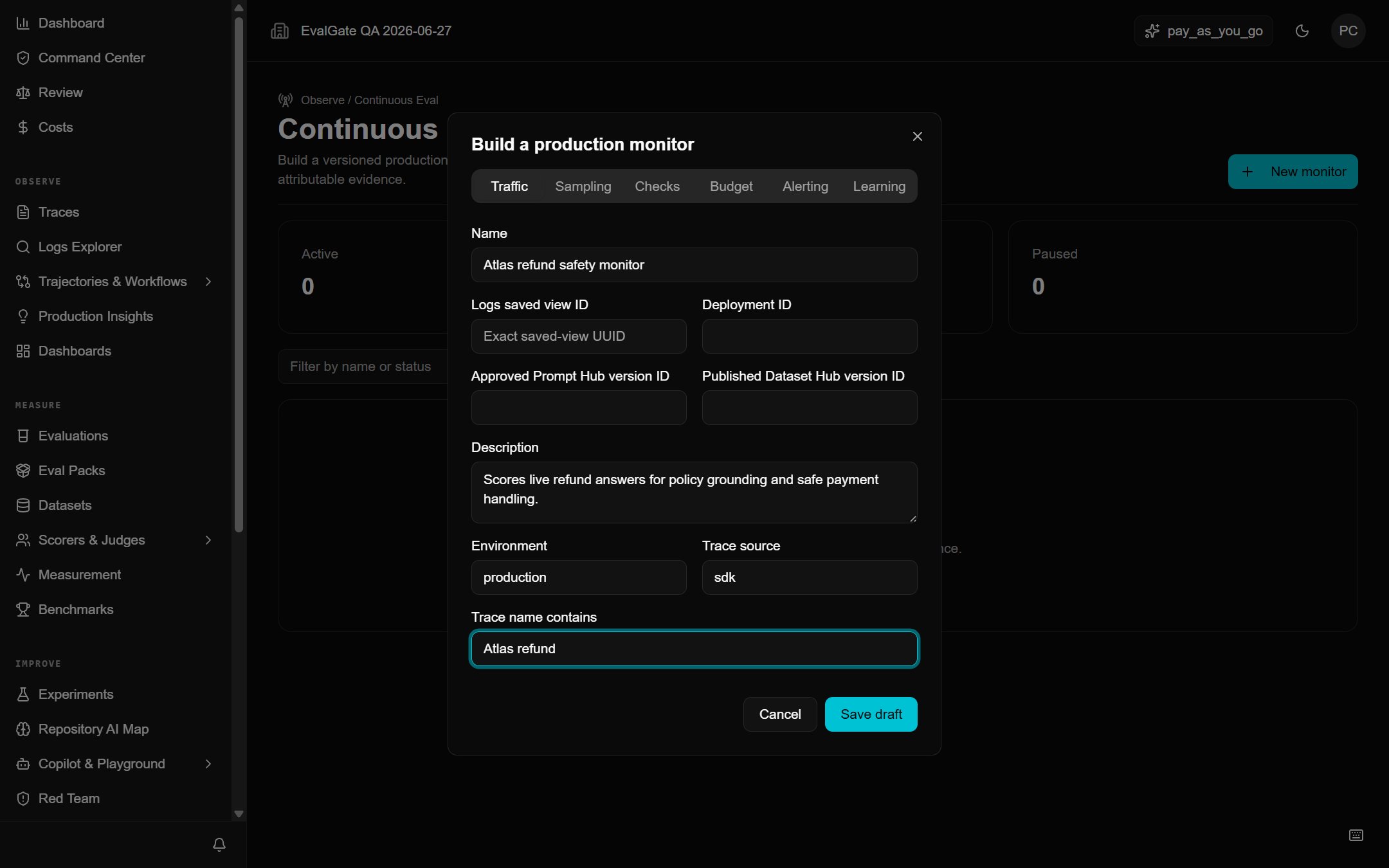Viewport: 1389px width, 868px height.
Task: Open notifications bell in sidebar footer
Action: pos(219,844)
